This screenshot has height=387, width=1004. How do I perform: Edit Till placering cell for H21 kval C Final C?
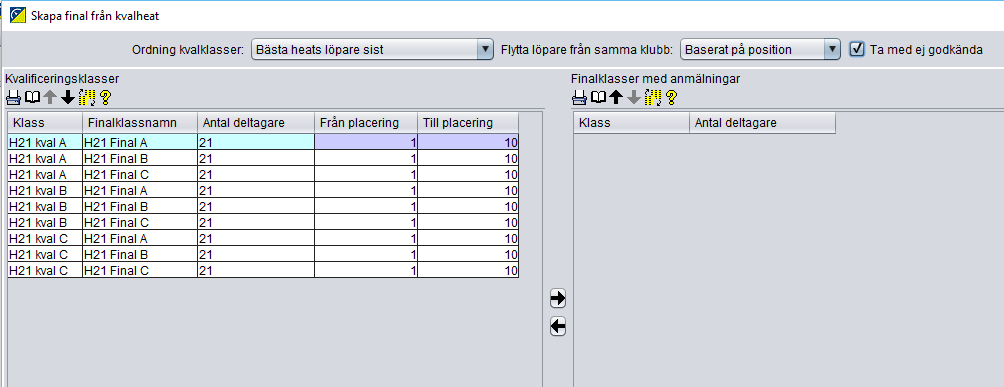[468, 270]
